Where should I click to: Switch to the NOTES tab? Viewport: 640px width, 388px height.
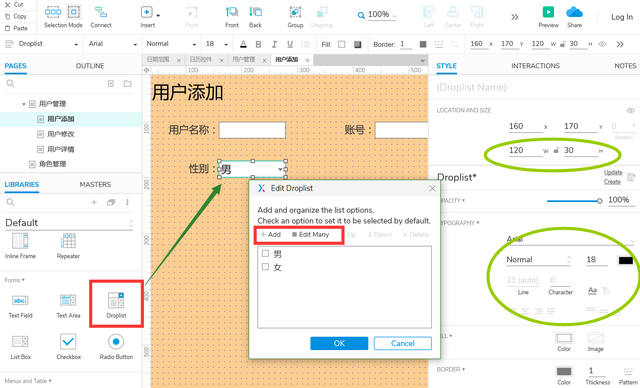coord(625,66)
